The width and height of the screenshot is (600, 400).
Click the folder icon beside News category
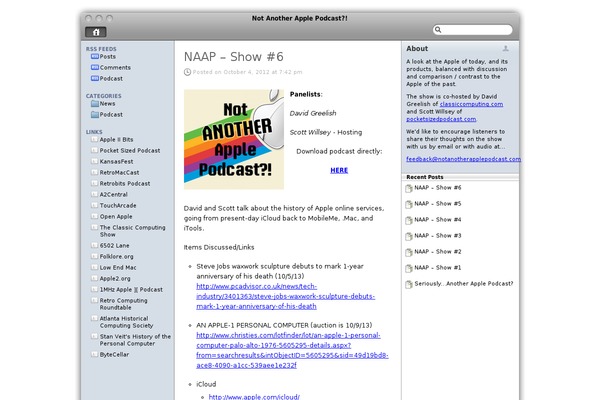click(95, 103)
